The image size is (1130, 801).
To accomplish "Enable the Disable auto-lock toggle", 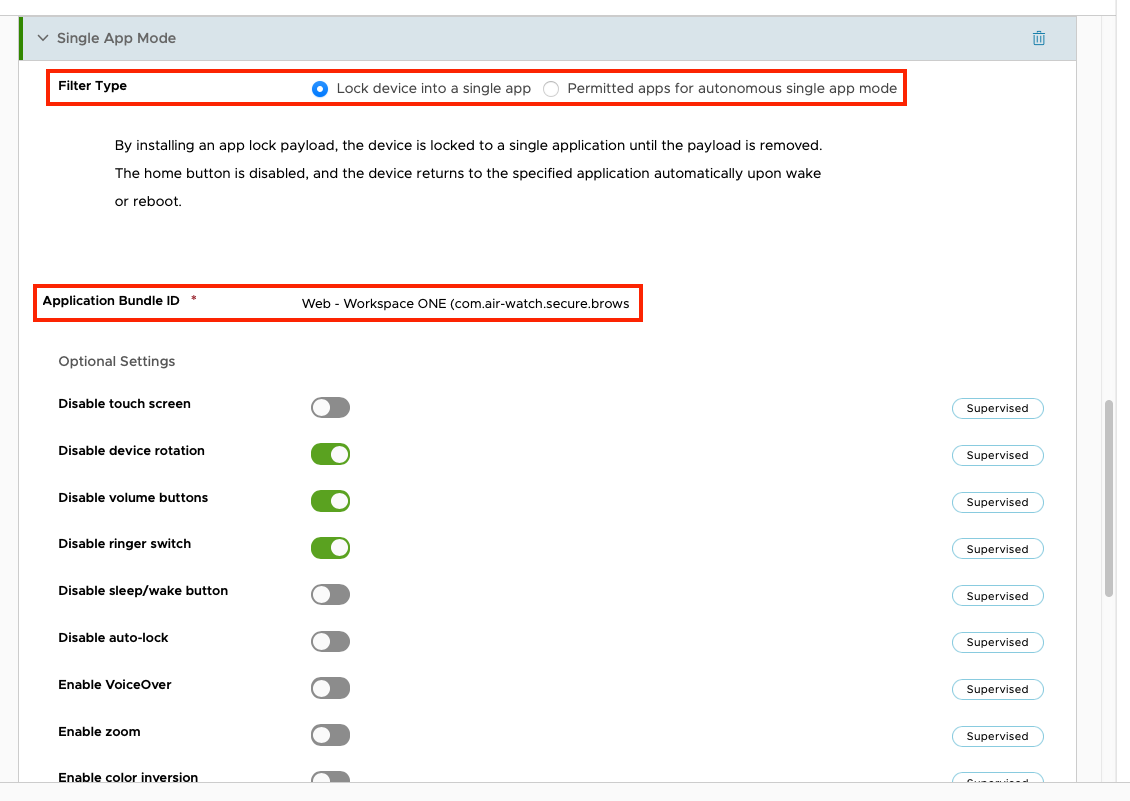I will 330,642.
